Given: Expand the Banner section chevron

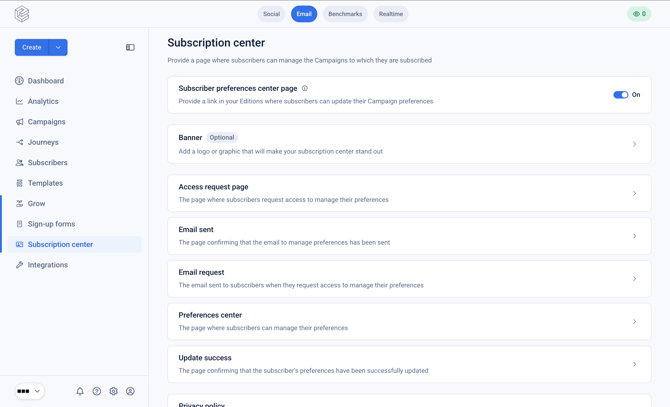Looking at the screenshot, I should click(x=635, y=144).
